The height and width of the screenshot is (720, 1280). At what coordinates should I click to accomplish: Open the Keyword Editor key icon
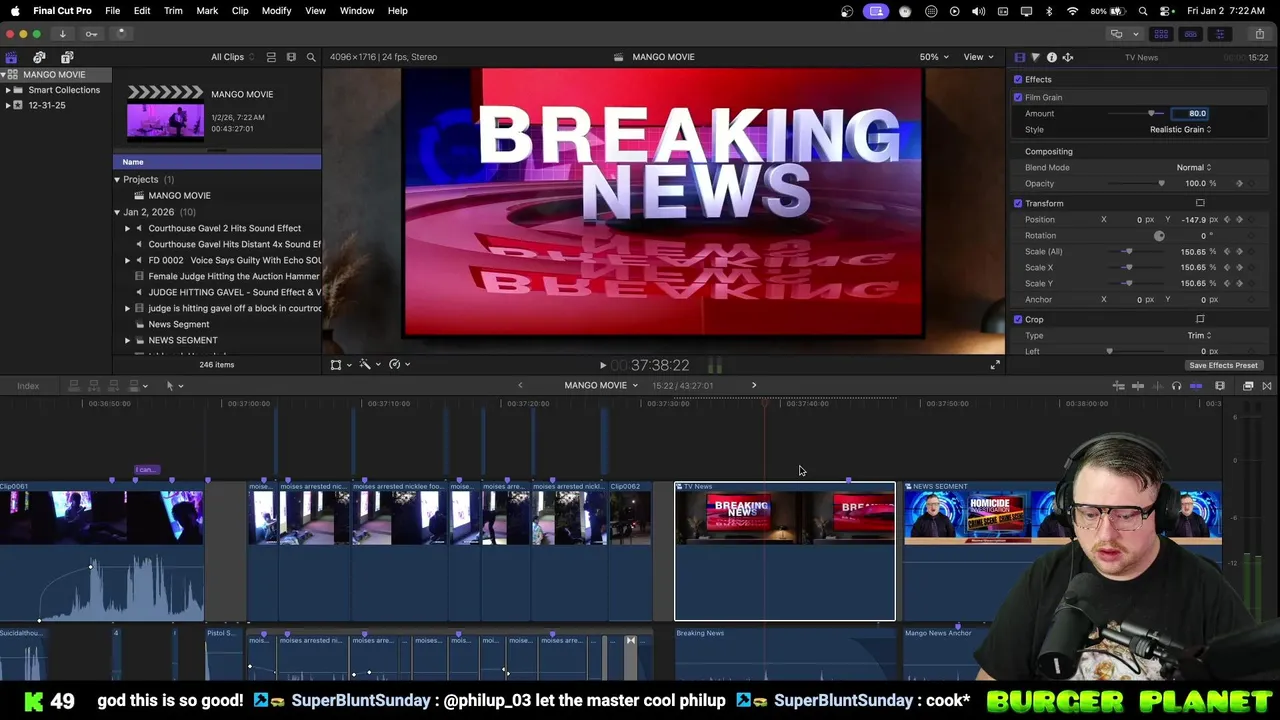tap(91, 33)
